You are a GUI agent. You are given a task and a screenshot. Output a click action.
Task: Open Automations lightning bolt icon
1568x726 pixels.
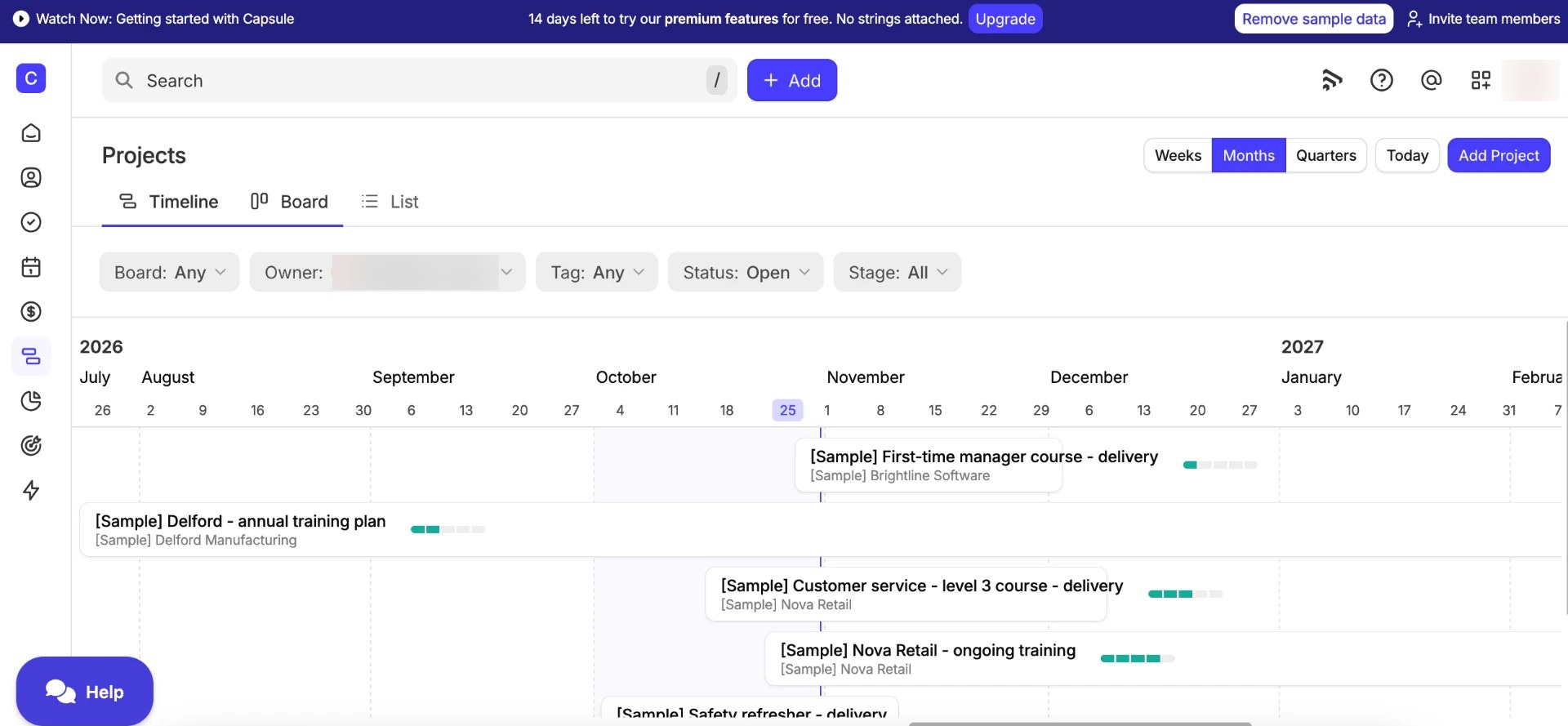click(x=31, y=490)
